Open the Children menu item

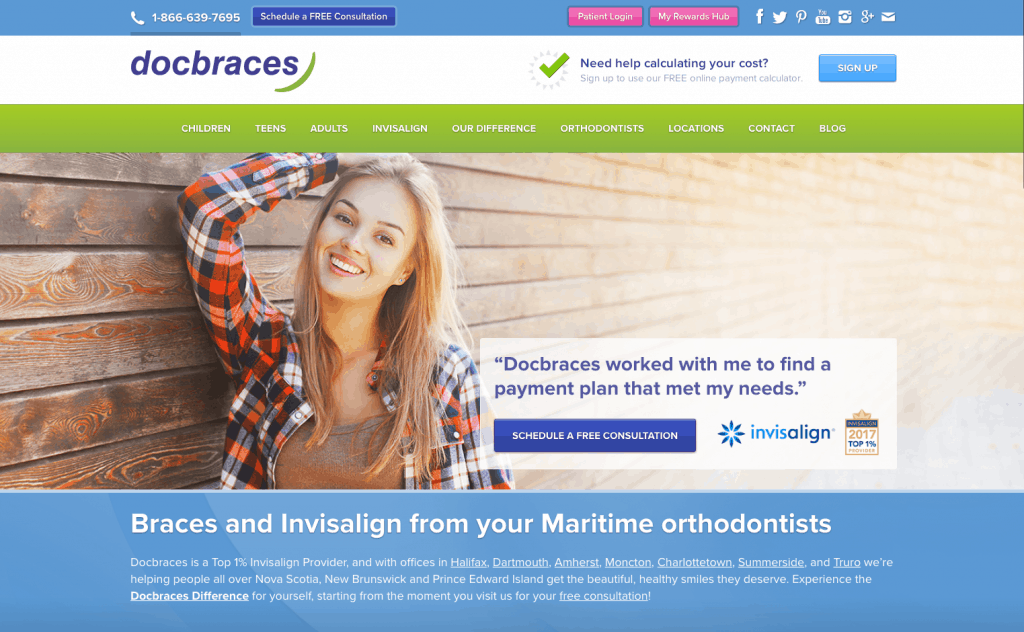(x=206, y=129)
